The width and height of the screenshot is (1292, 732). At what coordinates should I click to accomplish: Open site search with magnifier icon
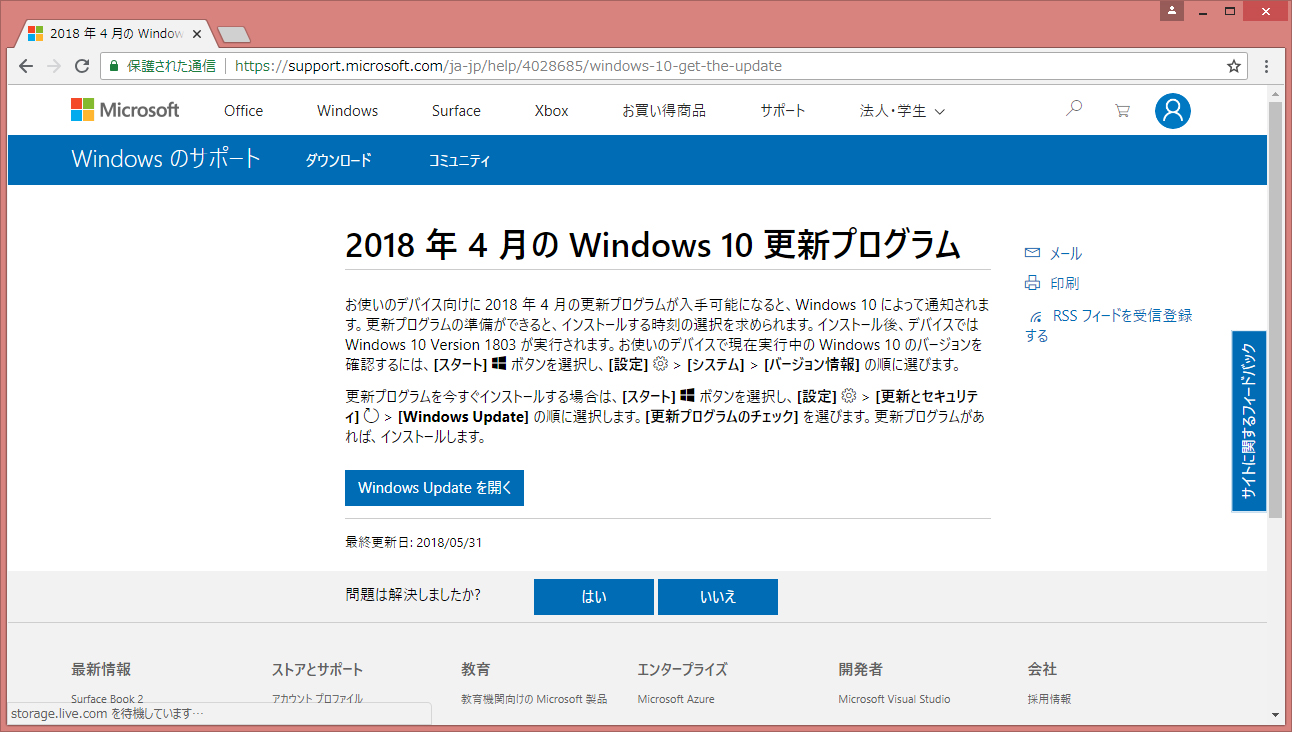click(1074, 109)
